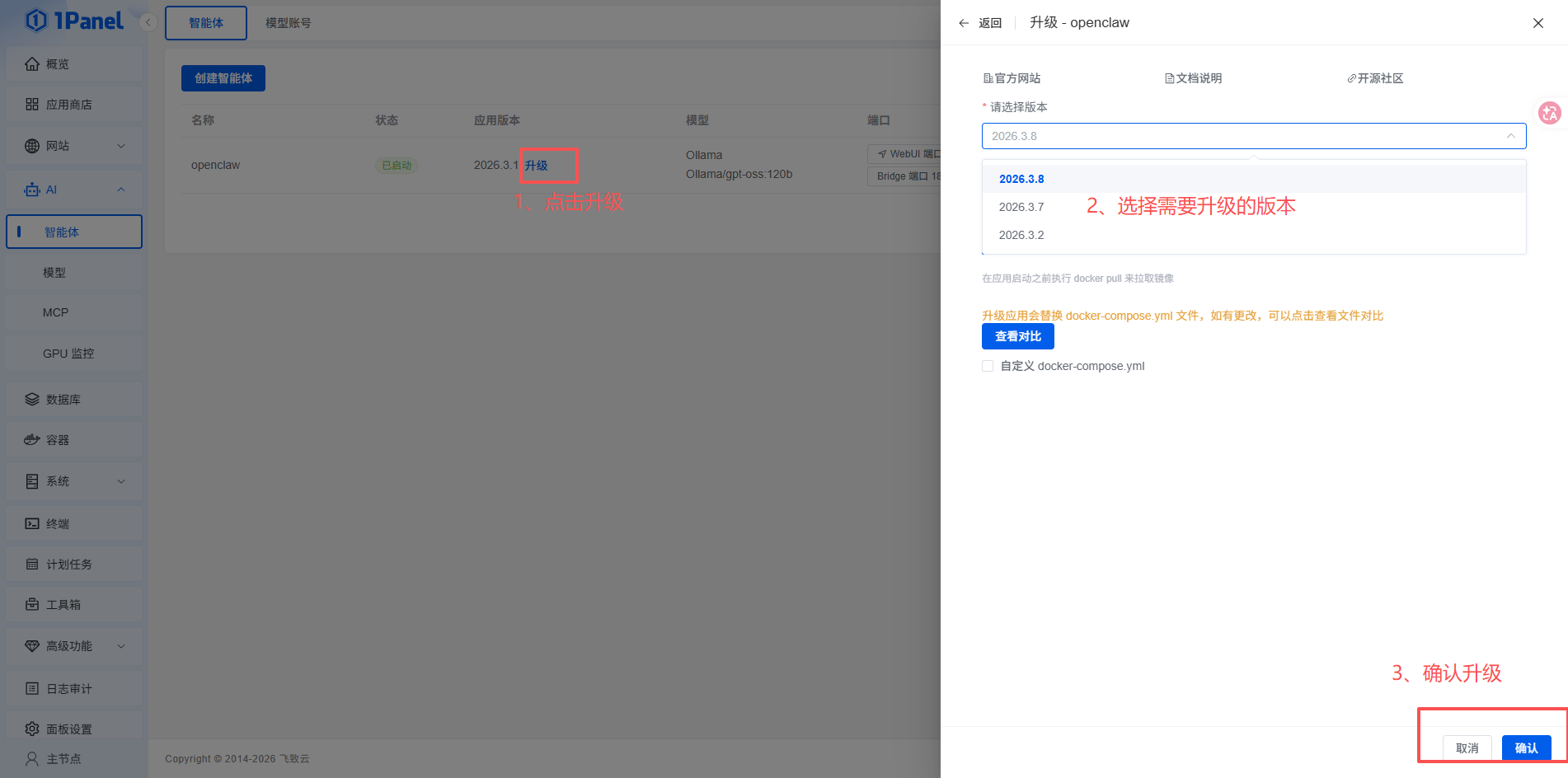1568x778 pixels.
Task: Expand the 高级功能 sidebar menu
Action: pyautogui.click(x=74, y=646)
